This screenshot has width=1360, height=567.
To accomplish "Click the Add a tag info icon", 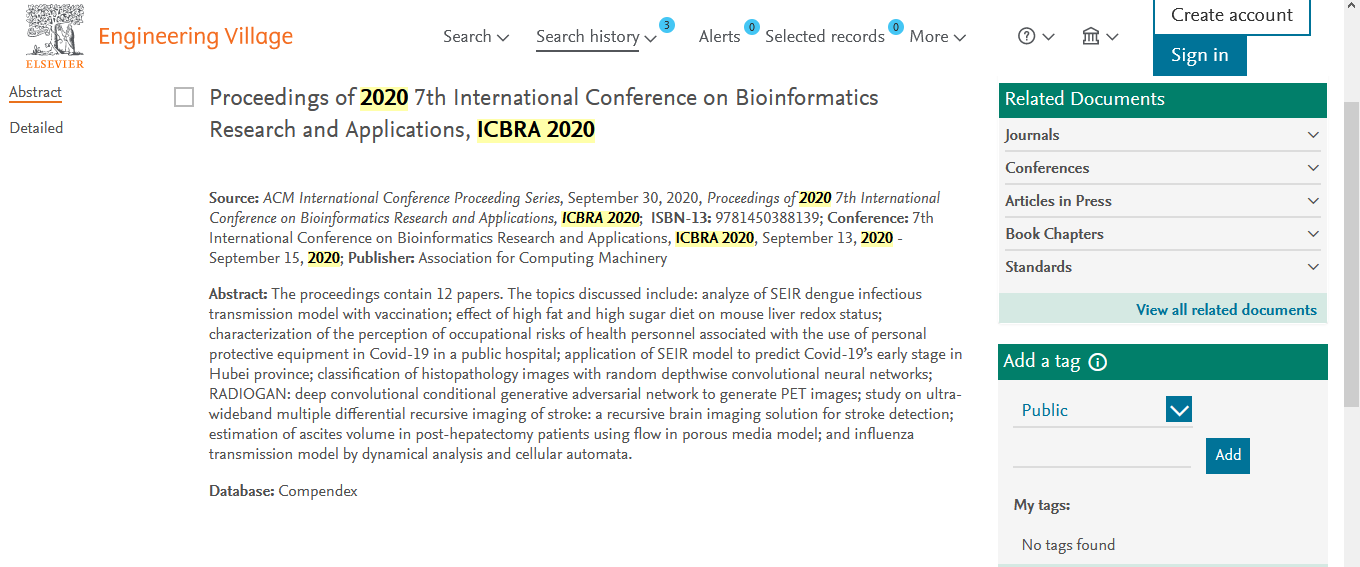I will pos(1098,362).
